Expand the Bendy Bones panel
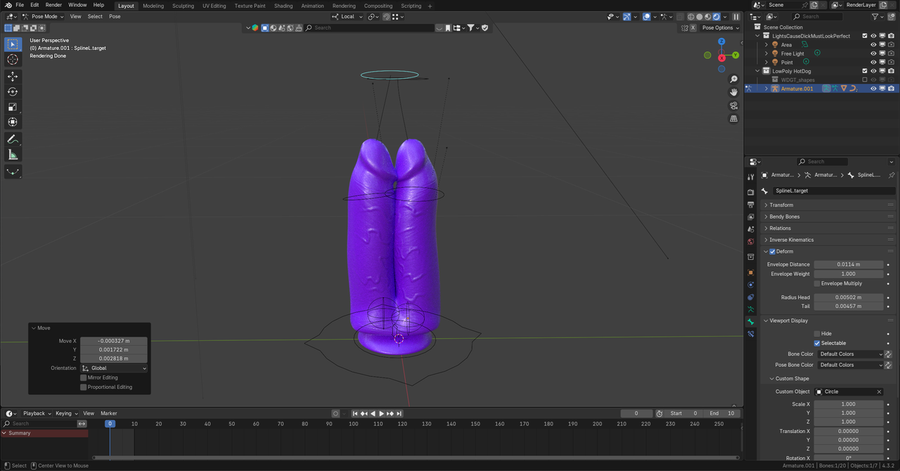 coord(784,217)
